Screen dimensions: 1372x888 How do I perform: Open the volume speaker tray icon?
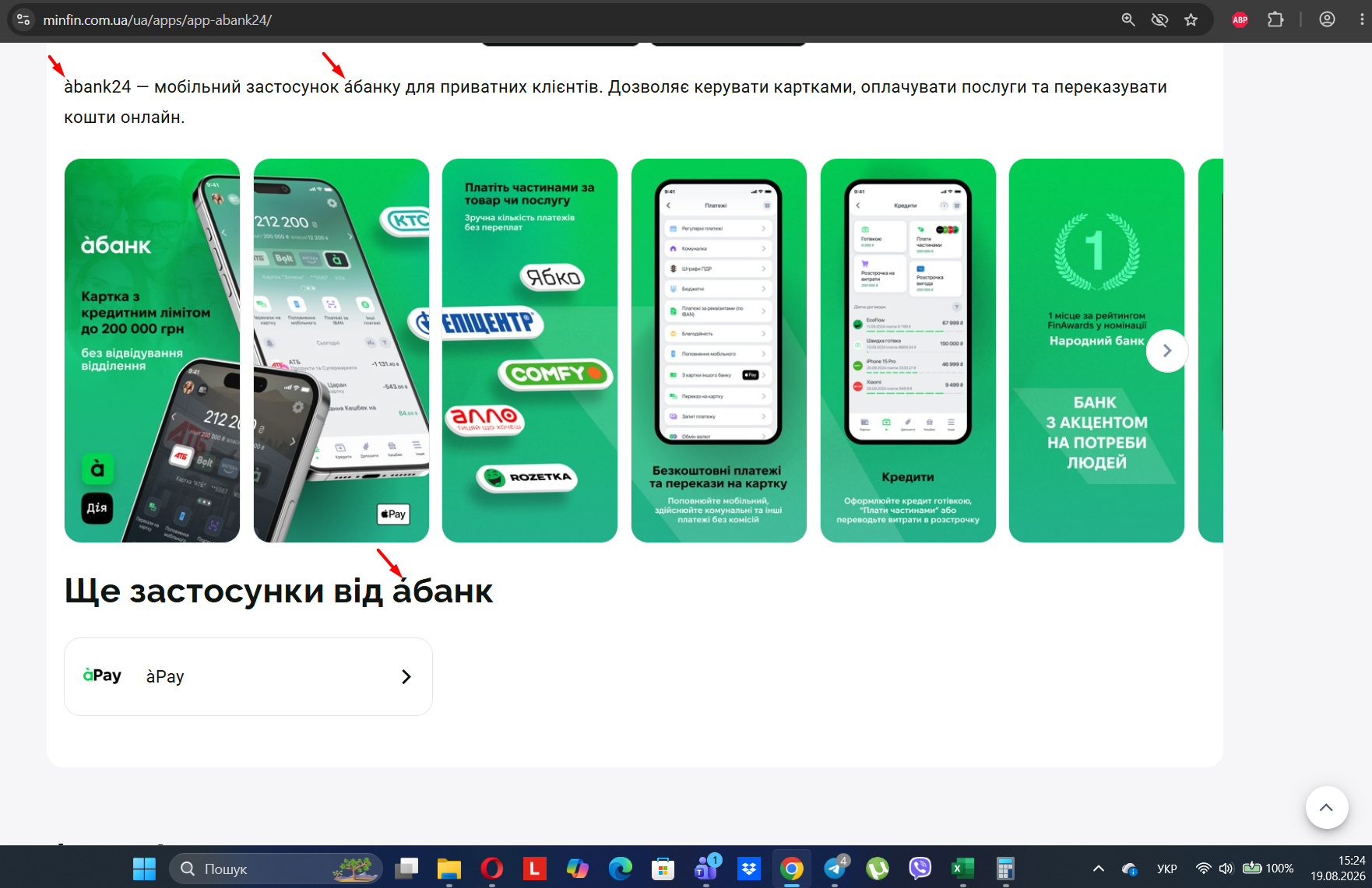pyautogui.click(x=1226, y=869)
